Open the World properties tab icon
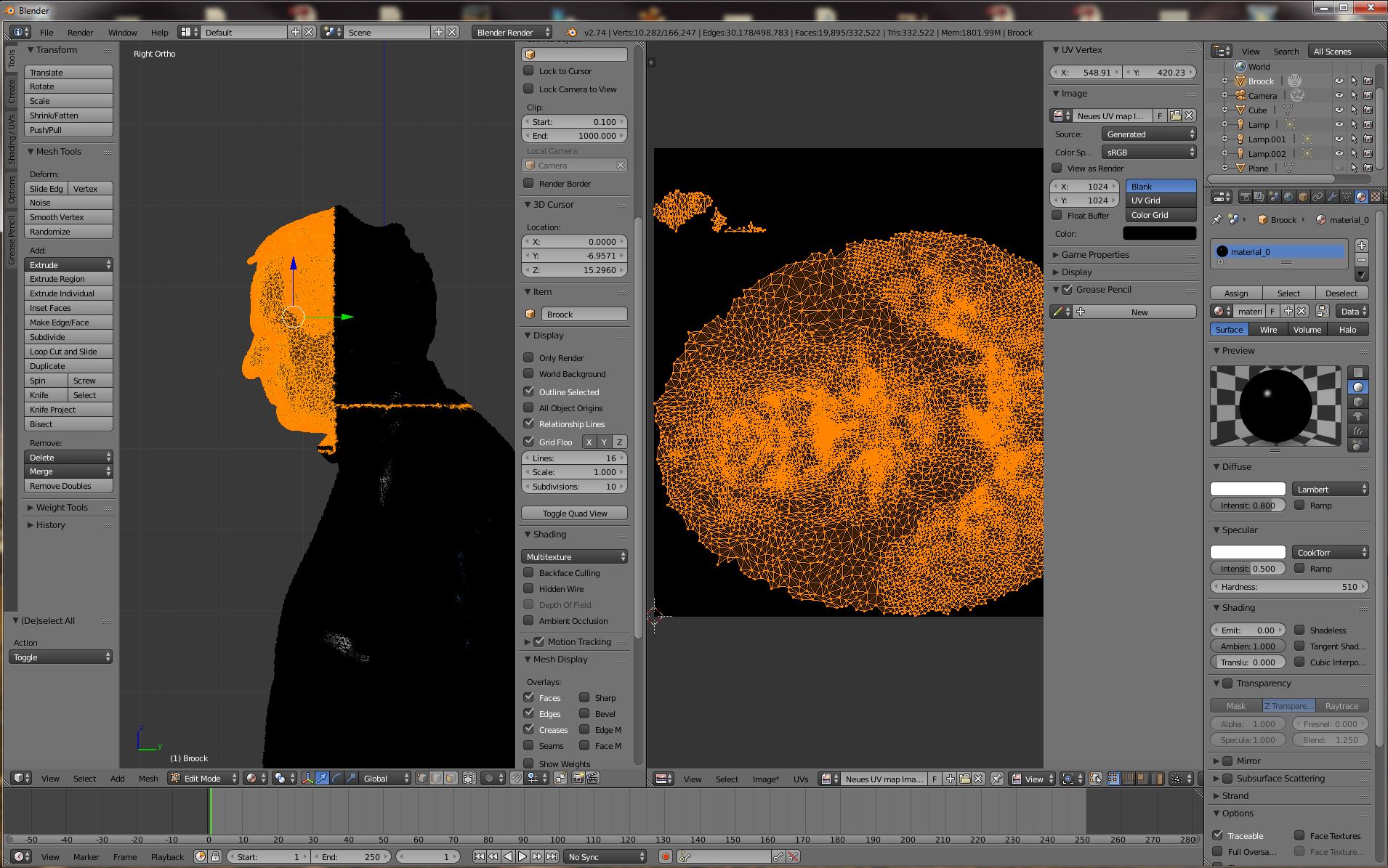This screenshot has height=868, width=1388. pyautogui.click(x=1288, y=197)
